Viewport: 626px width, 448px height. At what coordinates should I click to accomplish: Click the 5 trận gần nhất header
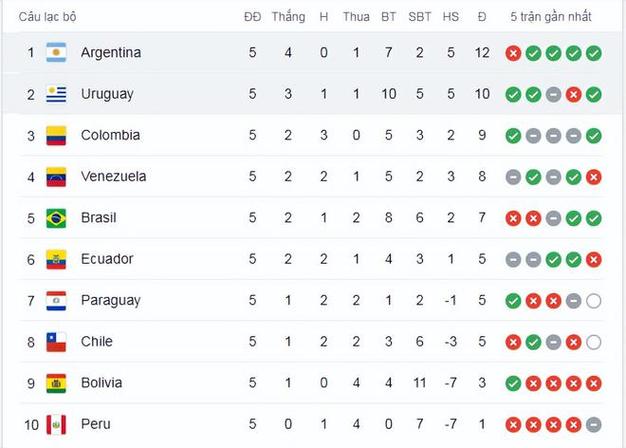pyautogui.click(x=551, y=16)
